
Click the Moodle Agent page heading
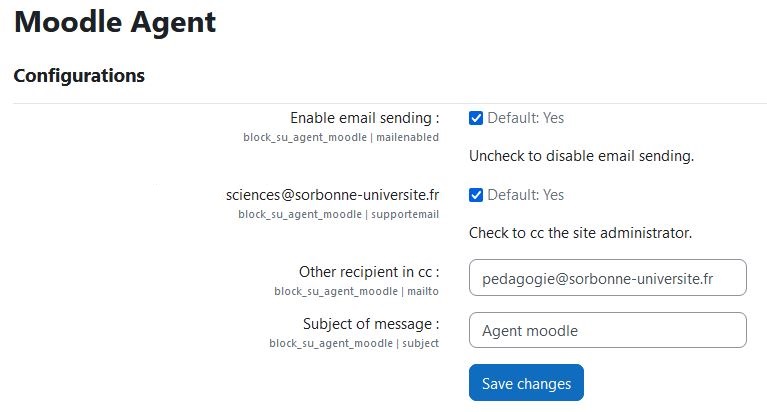pyautogui.click(x=115, y=22)
